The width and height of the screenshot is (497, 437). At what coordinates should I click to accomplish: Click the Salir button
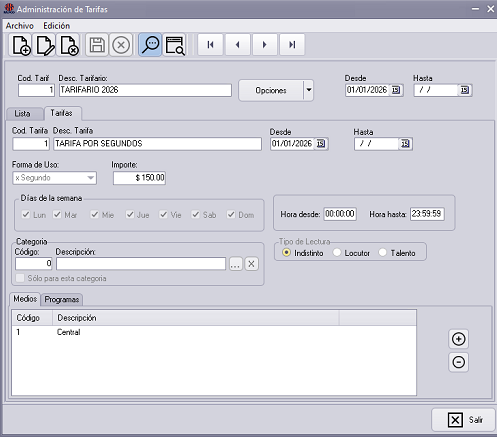(x=464, y=420)
